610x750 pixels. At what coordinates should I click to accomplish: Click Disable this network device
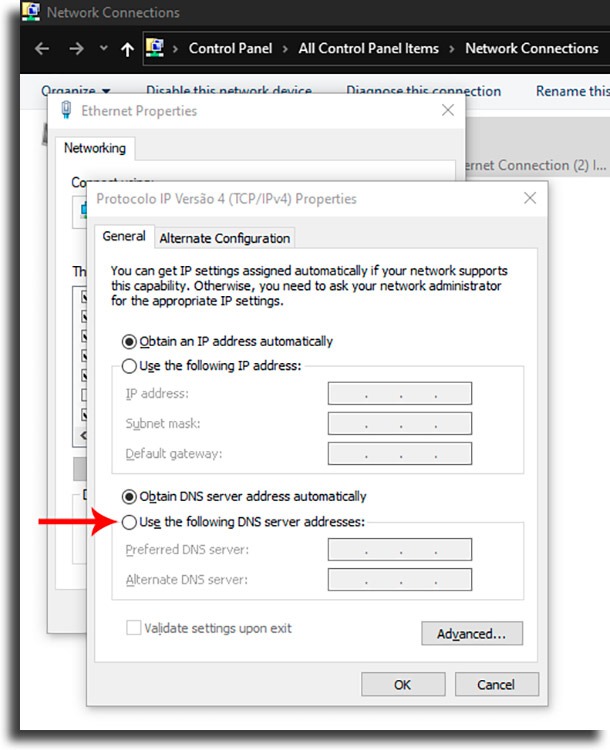229,90
